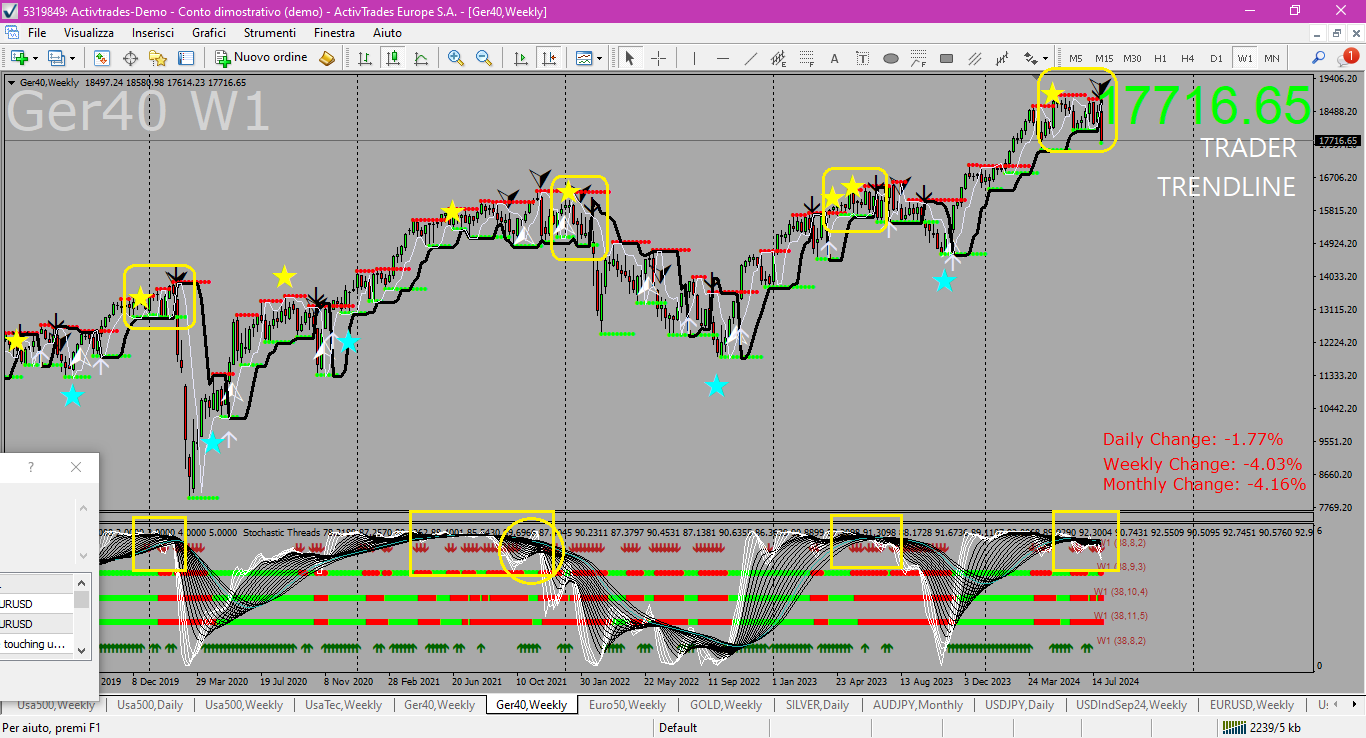The width and height of the screenshot is (1366, 738).
Task: Set timeframe to MN
Action: pos(1272,58)
